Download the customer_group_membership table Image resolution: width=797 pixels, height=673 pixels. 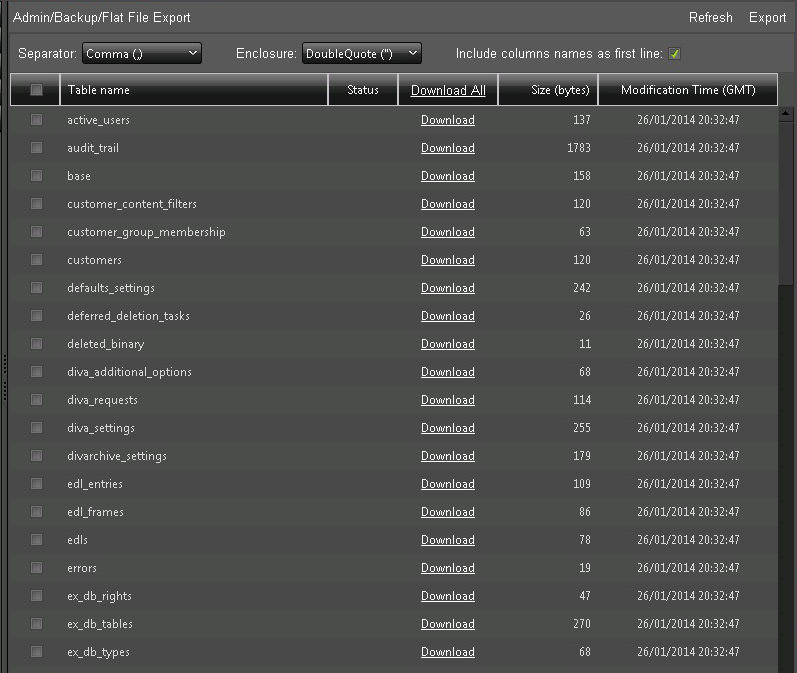(x=448, y=232)
